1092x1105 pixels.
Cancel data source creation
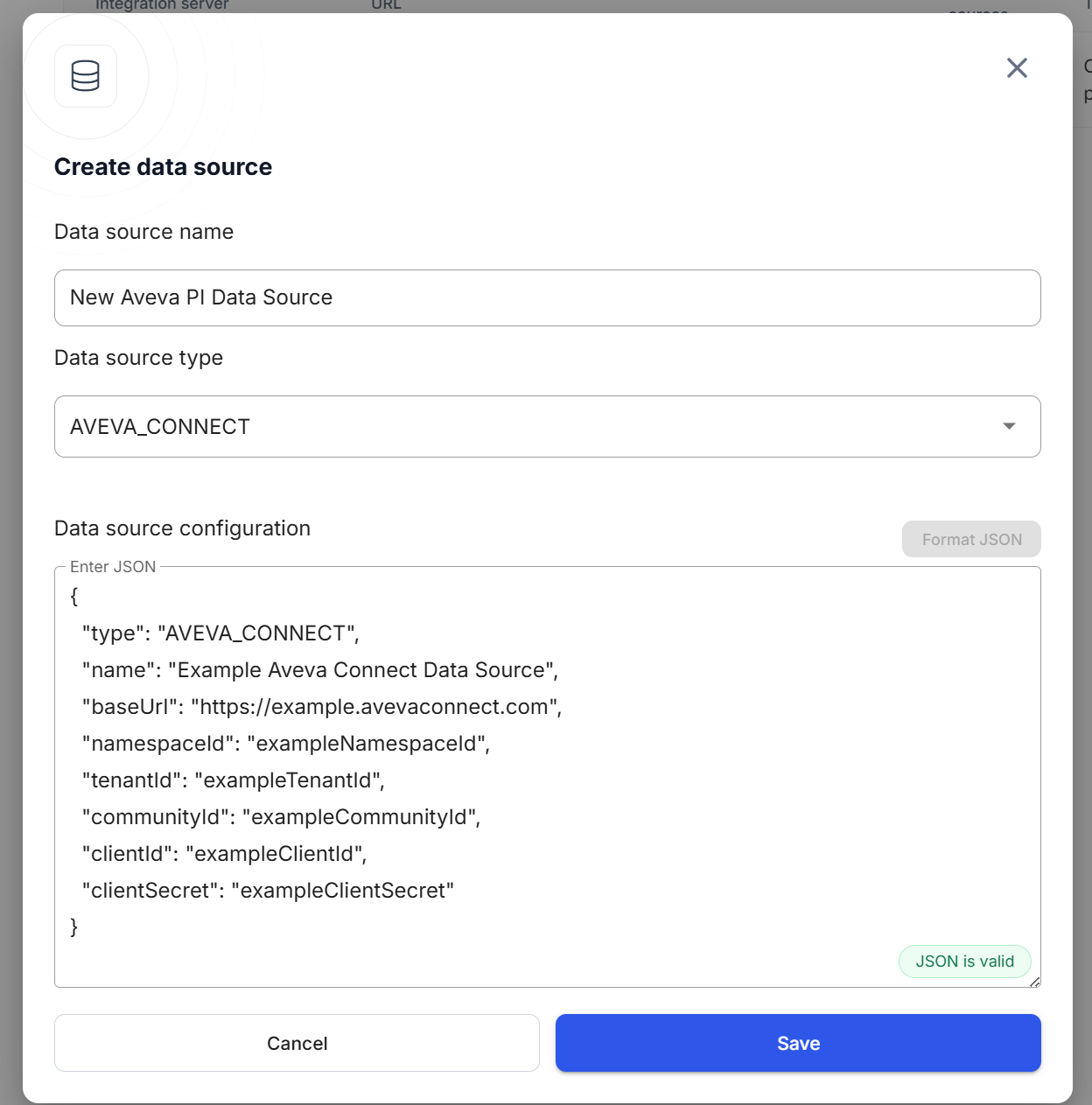pyautogui.click(x=297, y=1043)
